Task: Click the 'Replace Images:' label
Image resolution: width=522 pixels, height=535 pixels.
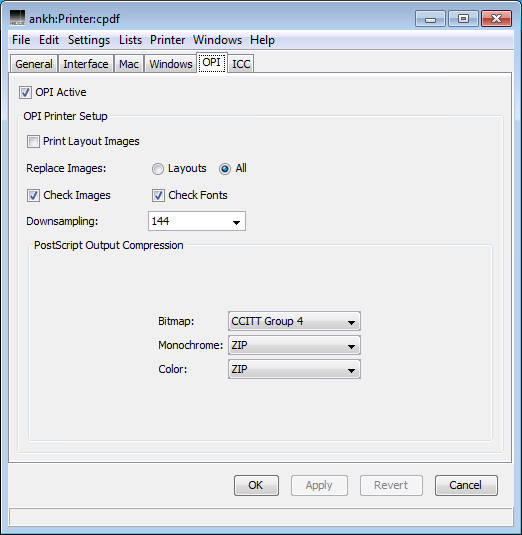Action: (x=66, y=169)
